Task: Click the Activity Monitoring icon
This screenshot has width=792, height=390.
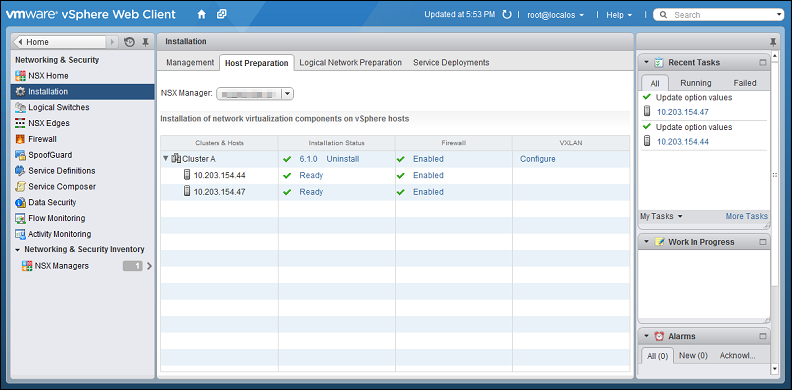Action: tap(20, 234)
